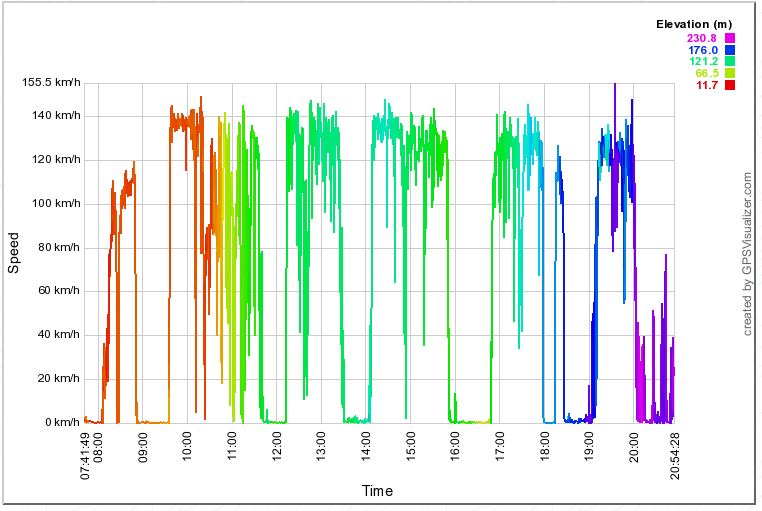Screen dimensions: 762x511
Task: Select the blue 176.0 legend swatch
Action: (x=730, y=50)
